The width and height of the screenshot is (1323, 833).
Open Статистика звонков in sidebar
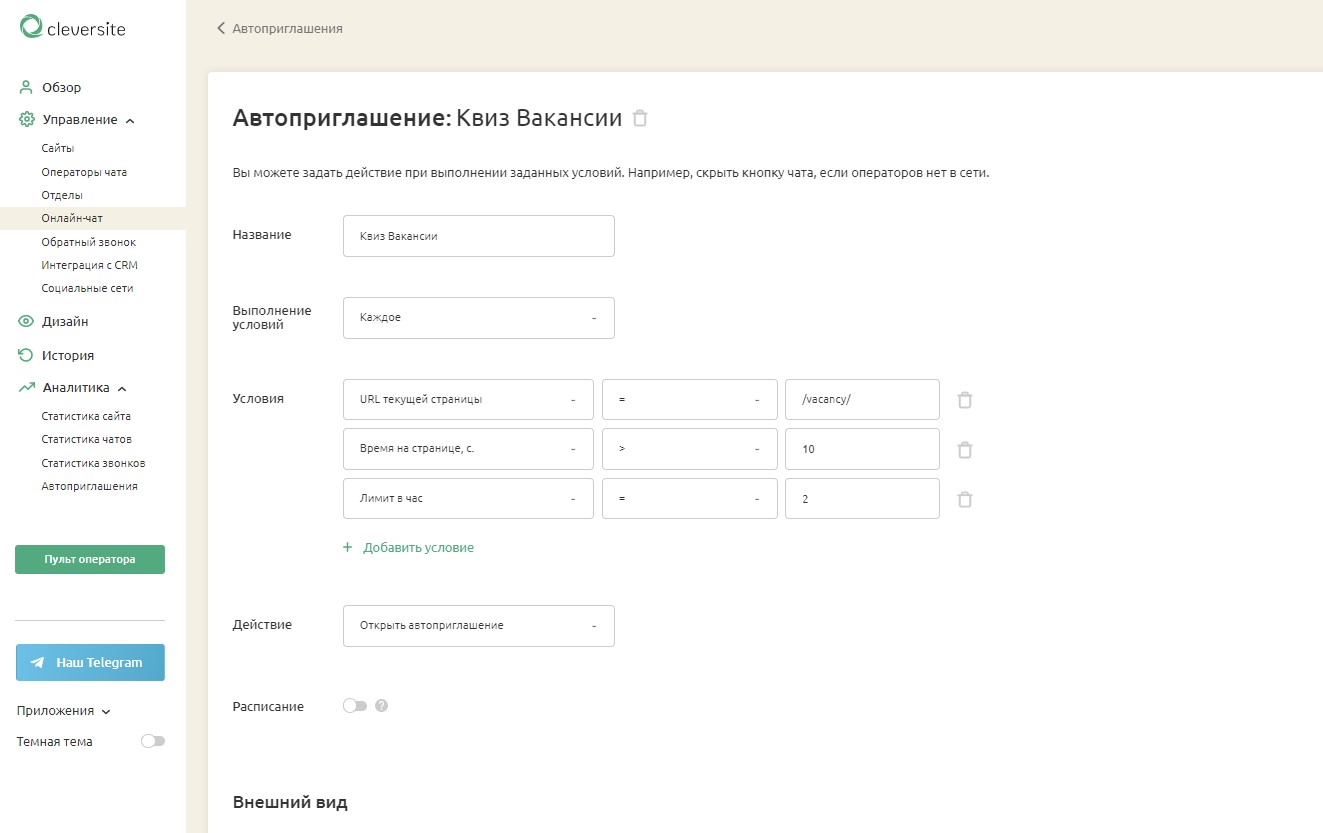(93, 463)
